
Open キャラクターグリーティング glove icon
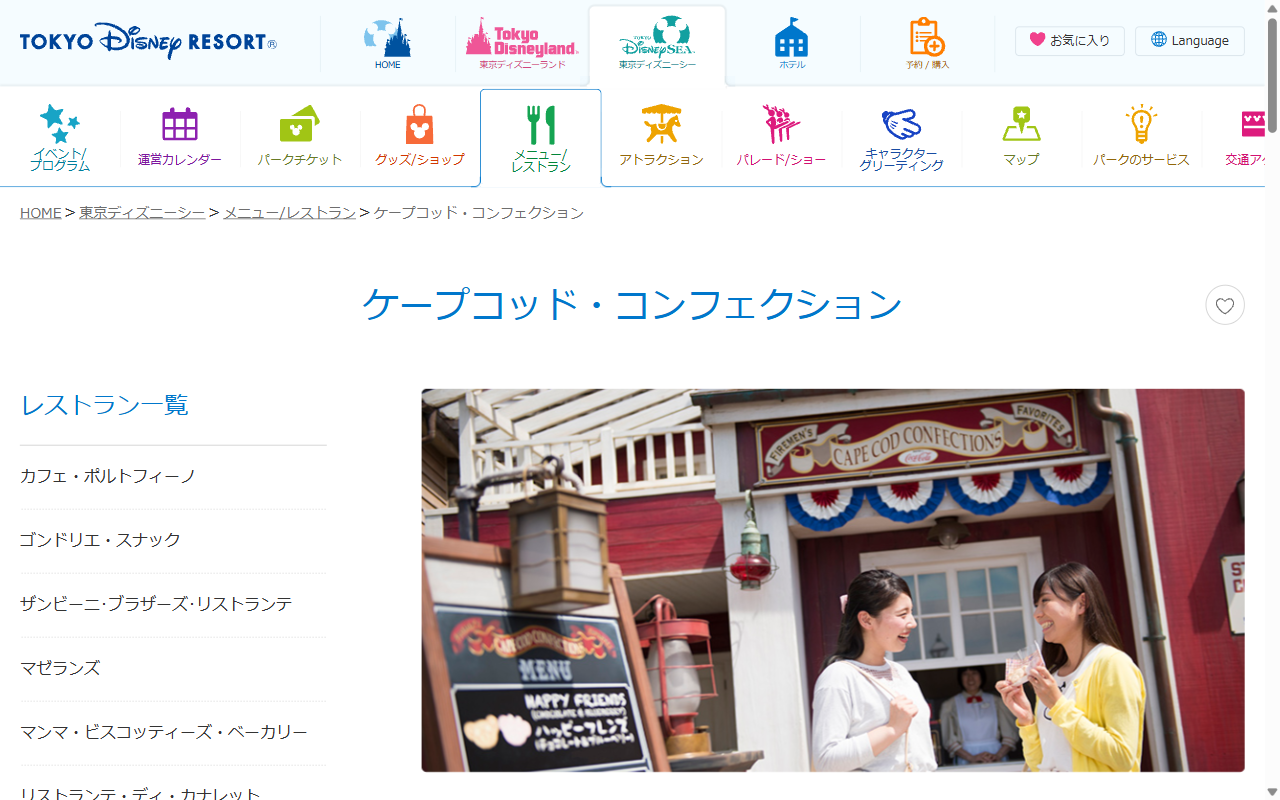901,138
